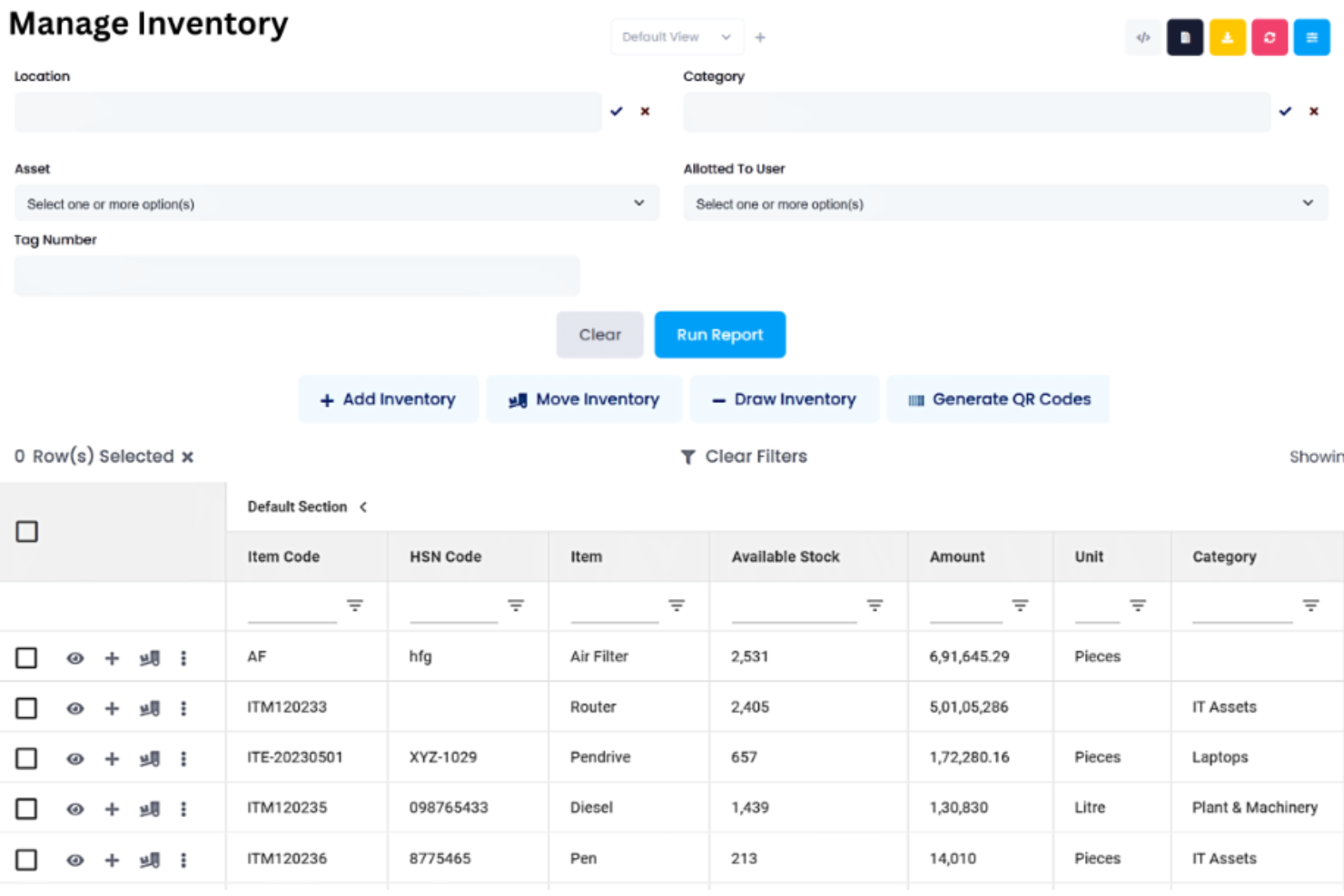Screen dimensions: 1344x896
Task: Select the Diesel row checkbox
Action: pyautogui.click(x=26, y=809)
